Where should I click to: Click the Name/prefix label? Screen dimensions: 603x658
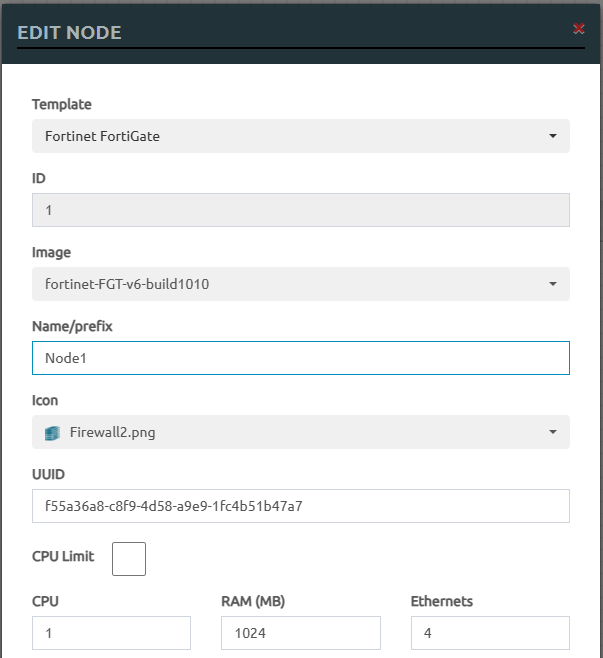(72, 326)
